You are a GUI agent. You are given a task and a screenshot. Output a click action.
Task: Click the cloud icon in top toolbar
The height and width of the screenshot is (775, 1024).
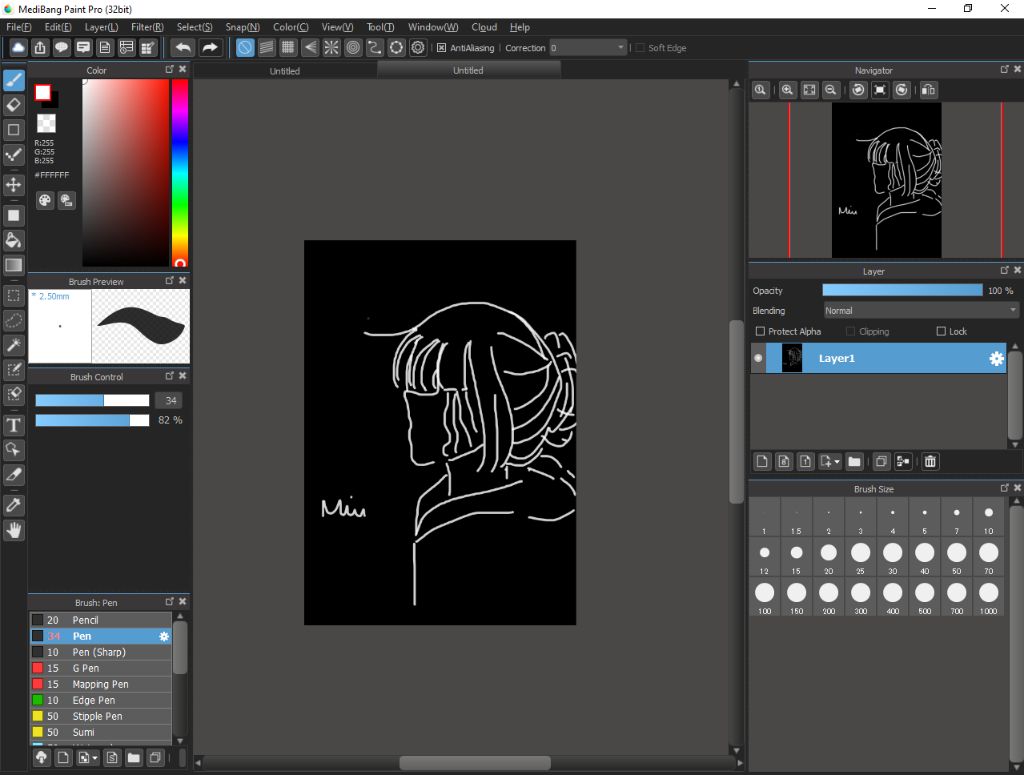tap(18, 48)
